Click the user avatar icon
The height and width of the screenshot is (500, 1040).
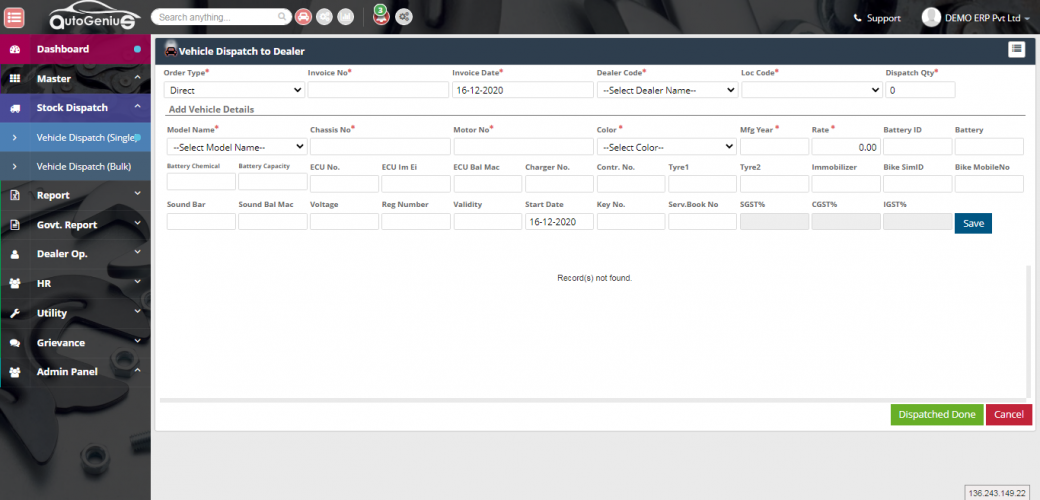(931, 18)
